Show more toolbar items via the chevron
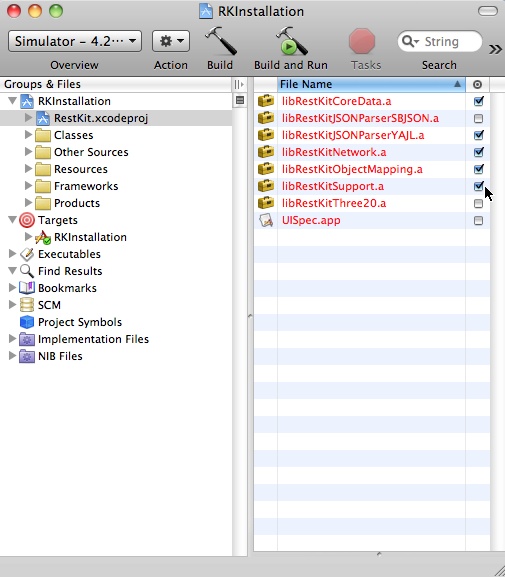This screenshot has height=577, width=505. pyautogui.click(x=495, y=49)
